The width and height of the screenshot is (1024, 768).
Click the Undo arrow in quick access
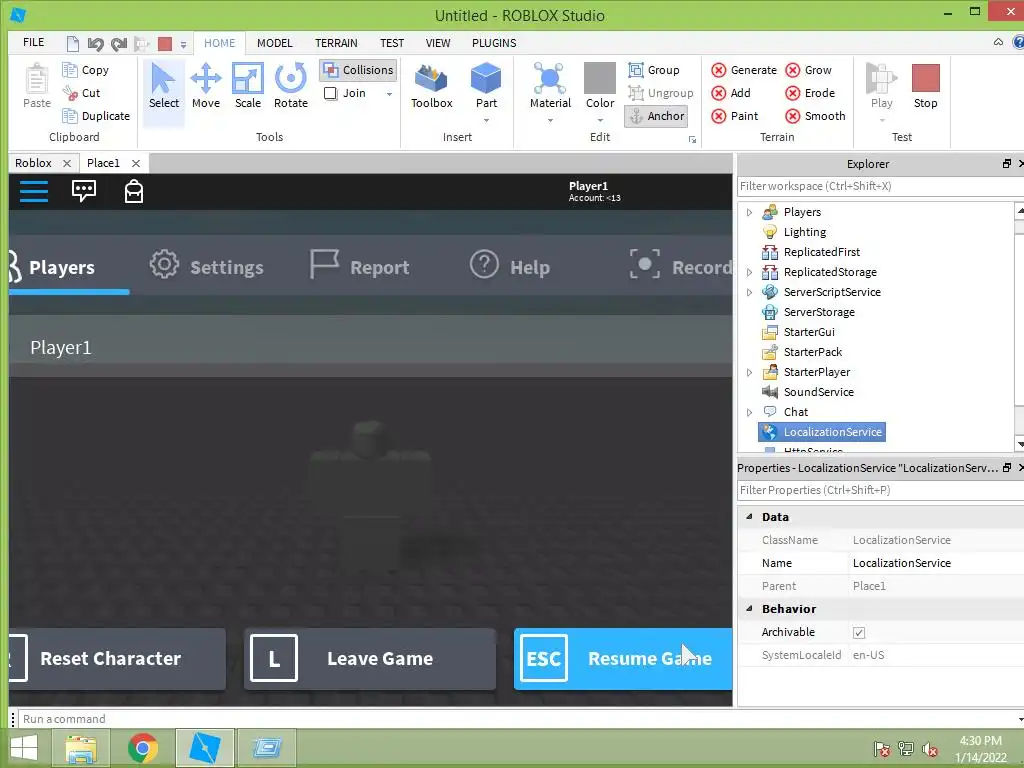pyautogui.click(x=95, y=44)
